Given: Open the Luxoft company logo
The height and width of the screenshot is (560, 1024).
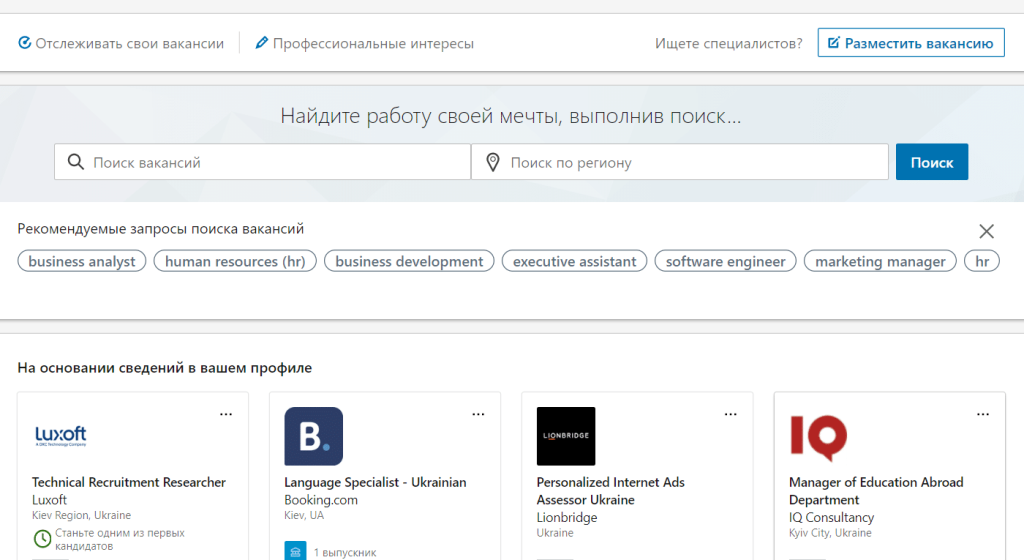Looking at the screenshot, I should point(61,436).
